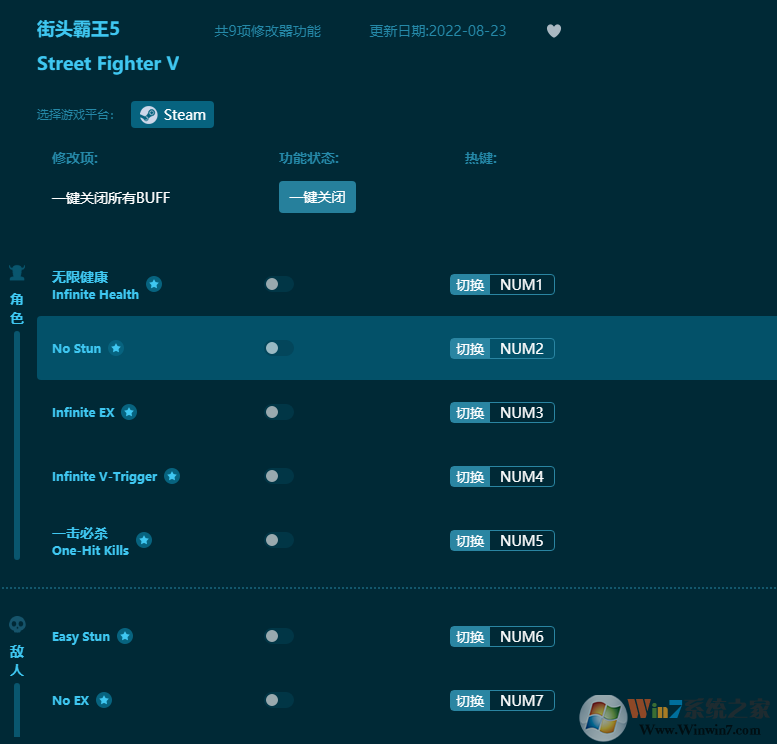Click the No EX label
This screenshot has width=777, height=744.
click(70, 700)
